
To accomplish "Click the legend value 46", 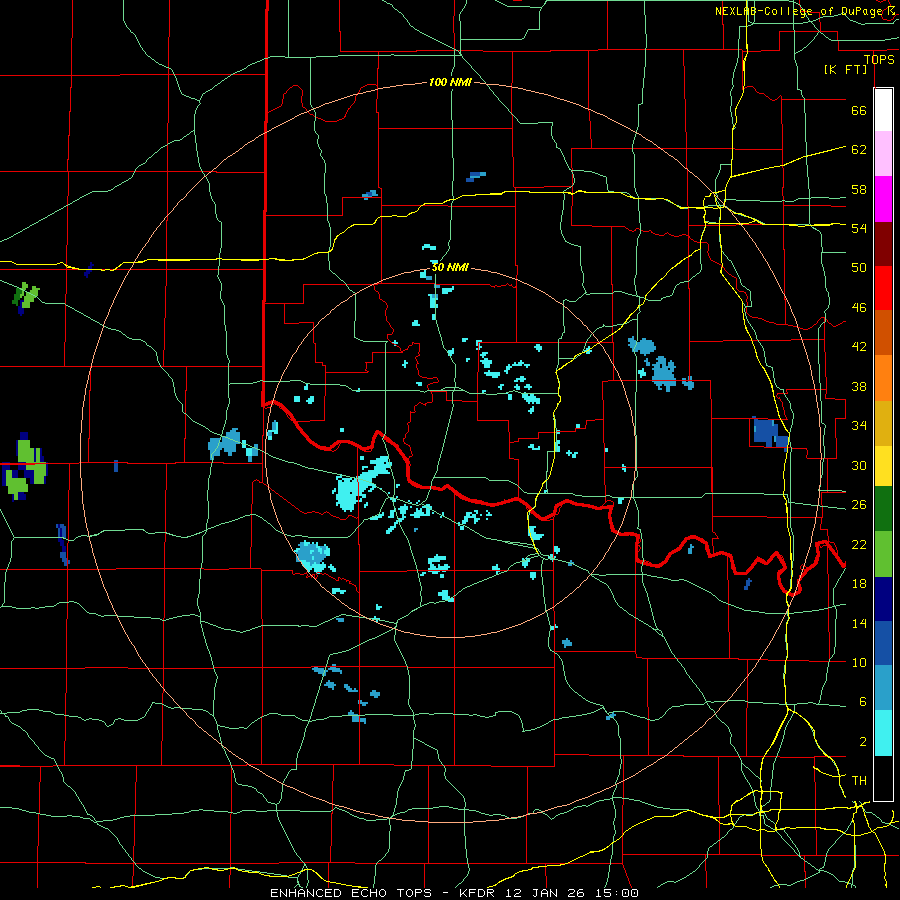I will 859,308.
